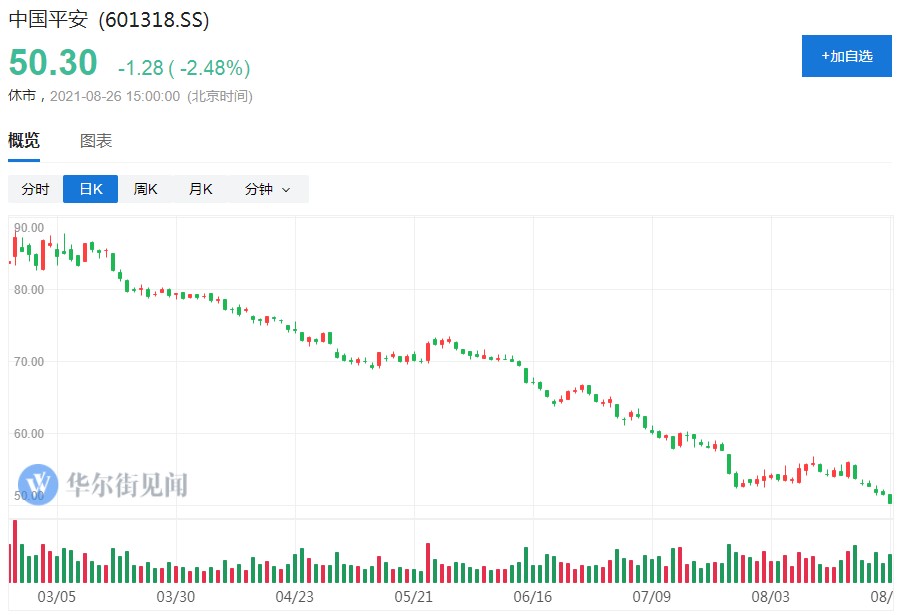Click the 08/03 date label on x-axis
Image resolution: width=900 pixels, height=615 pixels.
click(x=771, y=597)
